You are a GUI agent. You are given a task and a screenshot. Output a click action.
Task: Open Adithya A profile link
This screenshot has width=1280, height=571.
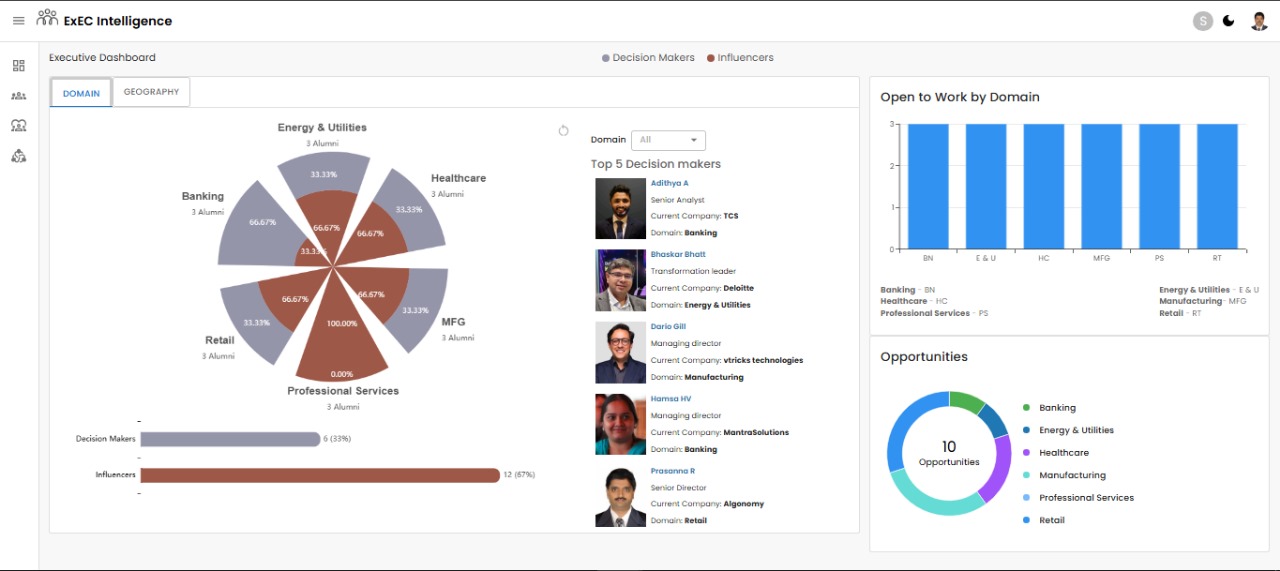(x=669, y=183)
